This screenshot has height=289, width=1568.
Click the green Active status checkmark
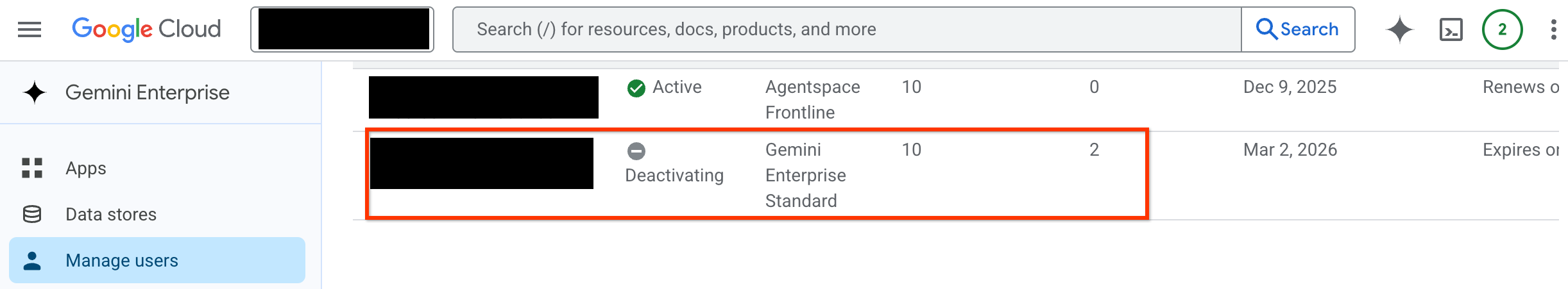pos(636,88)
